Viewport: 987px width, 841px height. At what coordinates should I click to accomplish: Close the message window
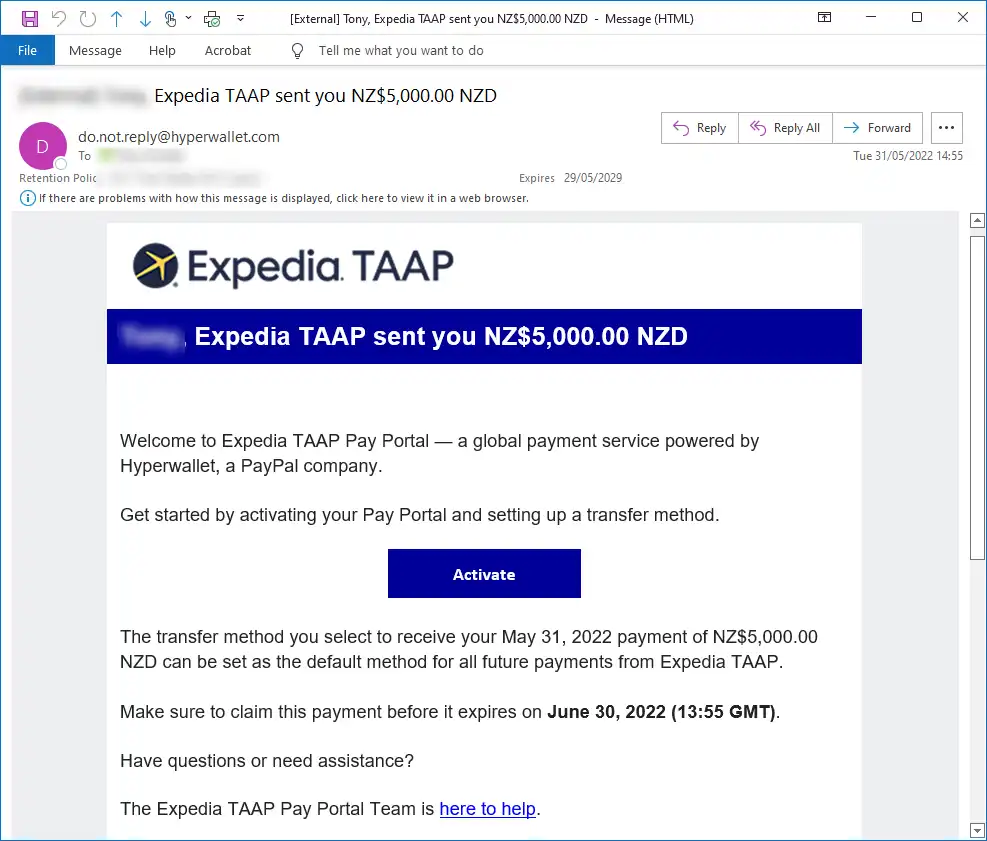coord(963,18)
